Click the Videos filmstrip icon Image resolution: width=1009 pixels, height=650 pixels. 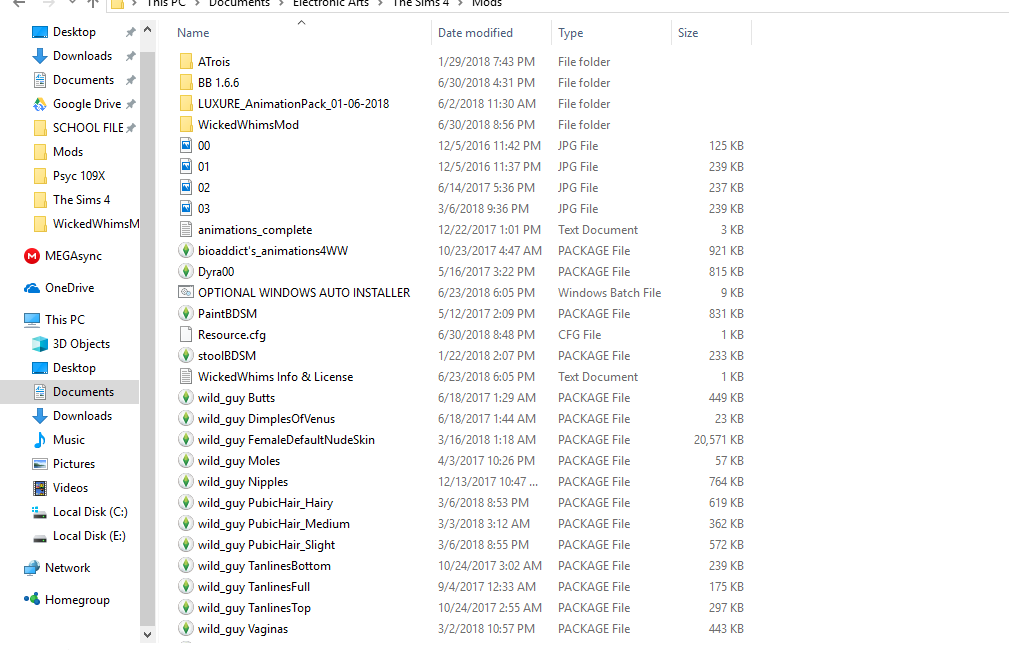click(x=40, y=488)
